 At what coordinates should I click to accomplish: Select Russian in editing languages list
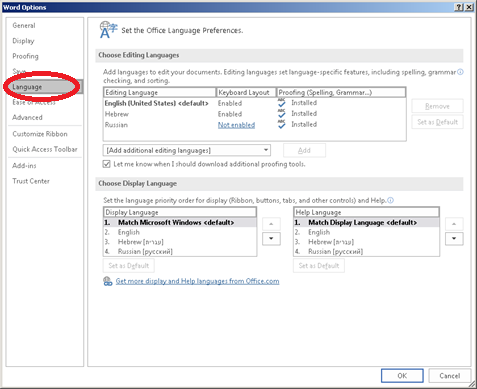pos(255,125)
